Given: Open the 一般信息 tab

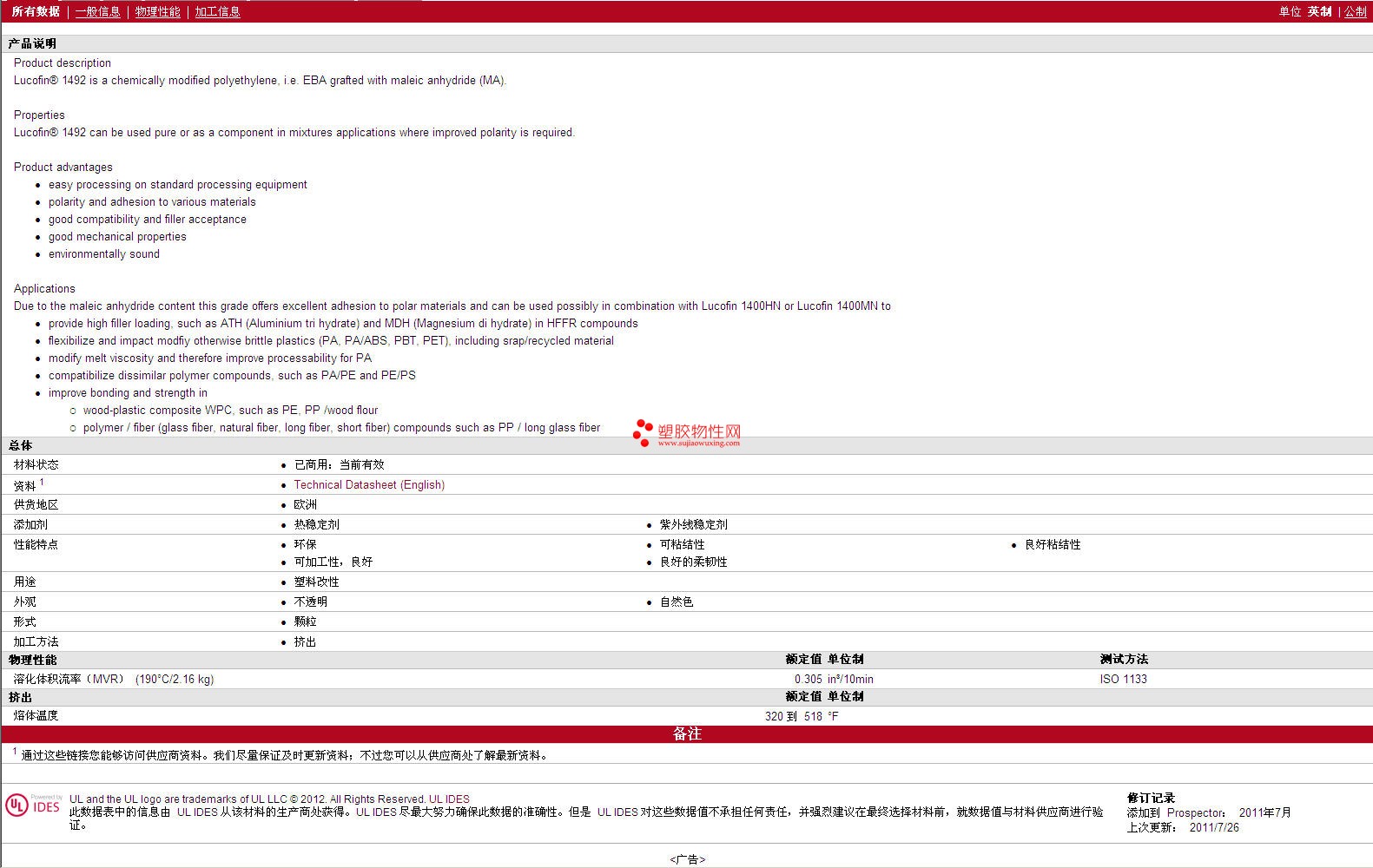Looking at the screenshot, I should point(98,11).
